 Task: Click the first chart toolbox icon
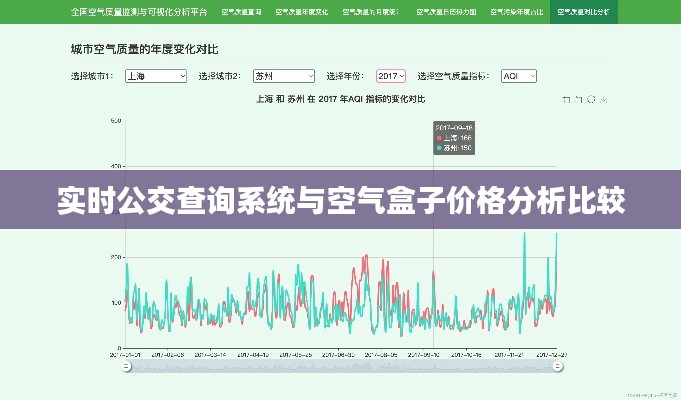coord(567,99)
